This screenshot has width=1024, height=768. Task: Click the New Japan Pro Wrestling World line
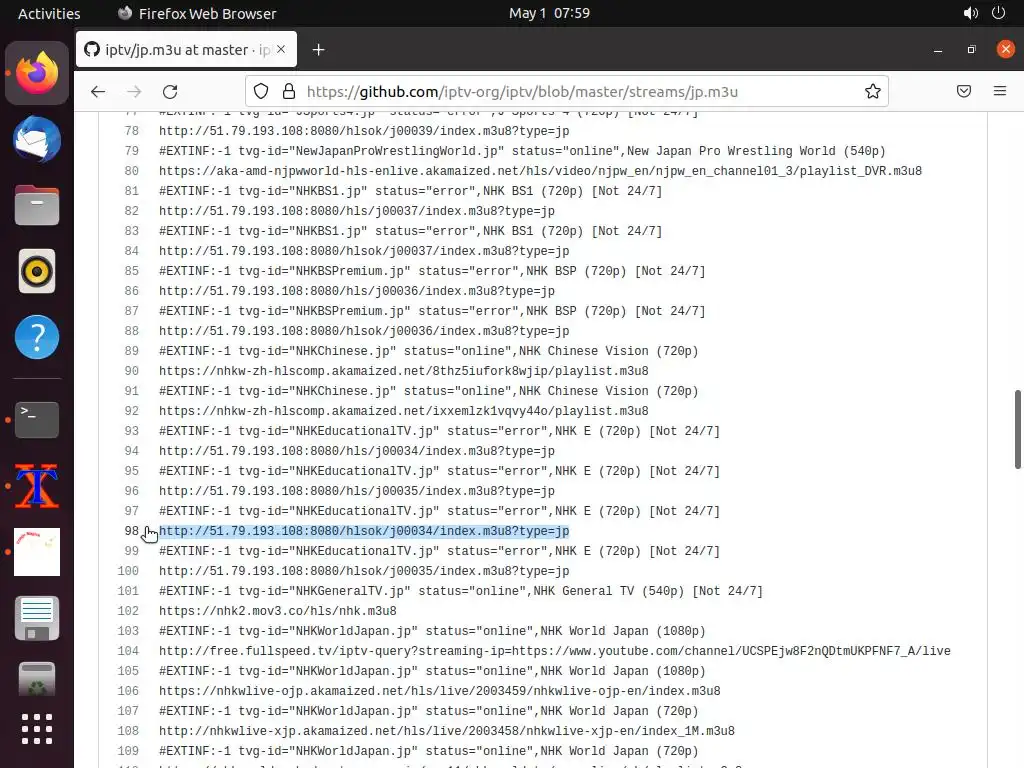pyautogui.click(x=522, y=151)
